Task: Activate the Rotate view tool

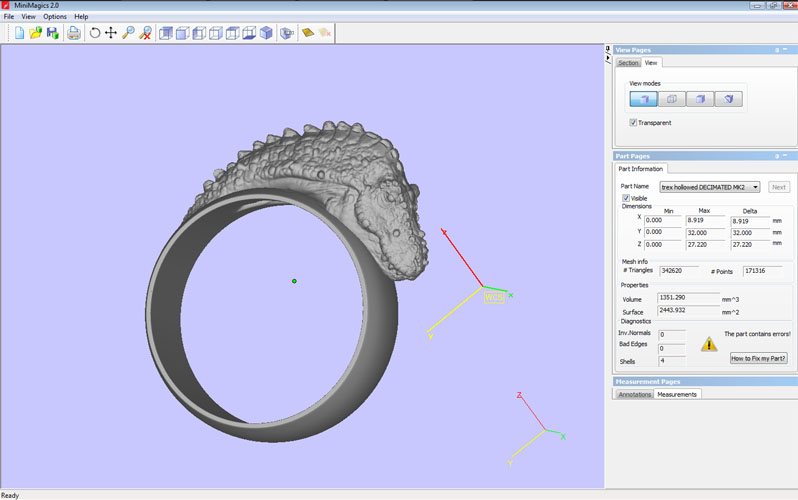Action: click(95, 33)
